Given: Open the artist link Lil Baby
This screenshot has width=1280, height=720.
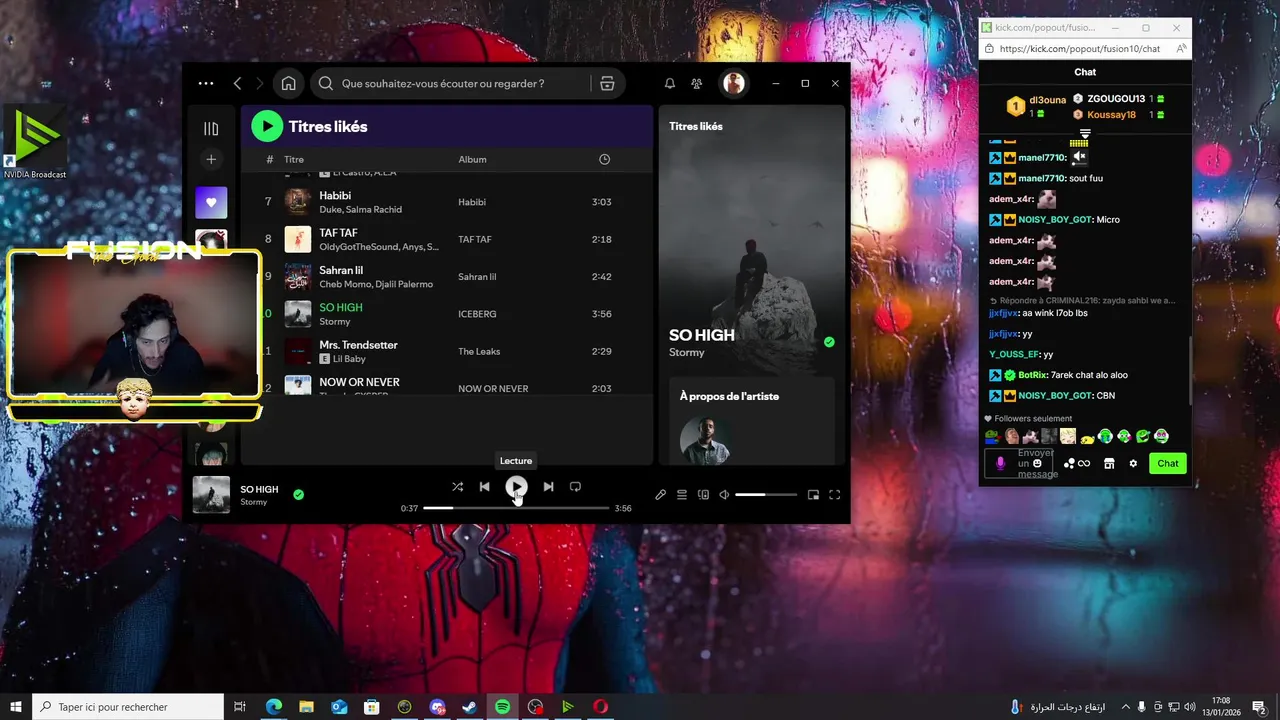Looking at the screenshot, I should click(x=349, y=359).
